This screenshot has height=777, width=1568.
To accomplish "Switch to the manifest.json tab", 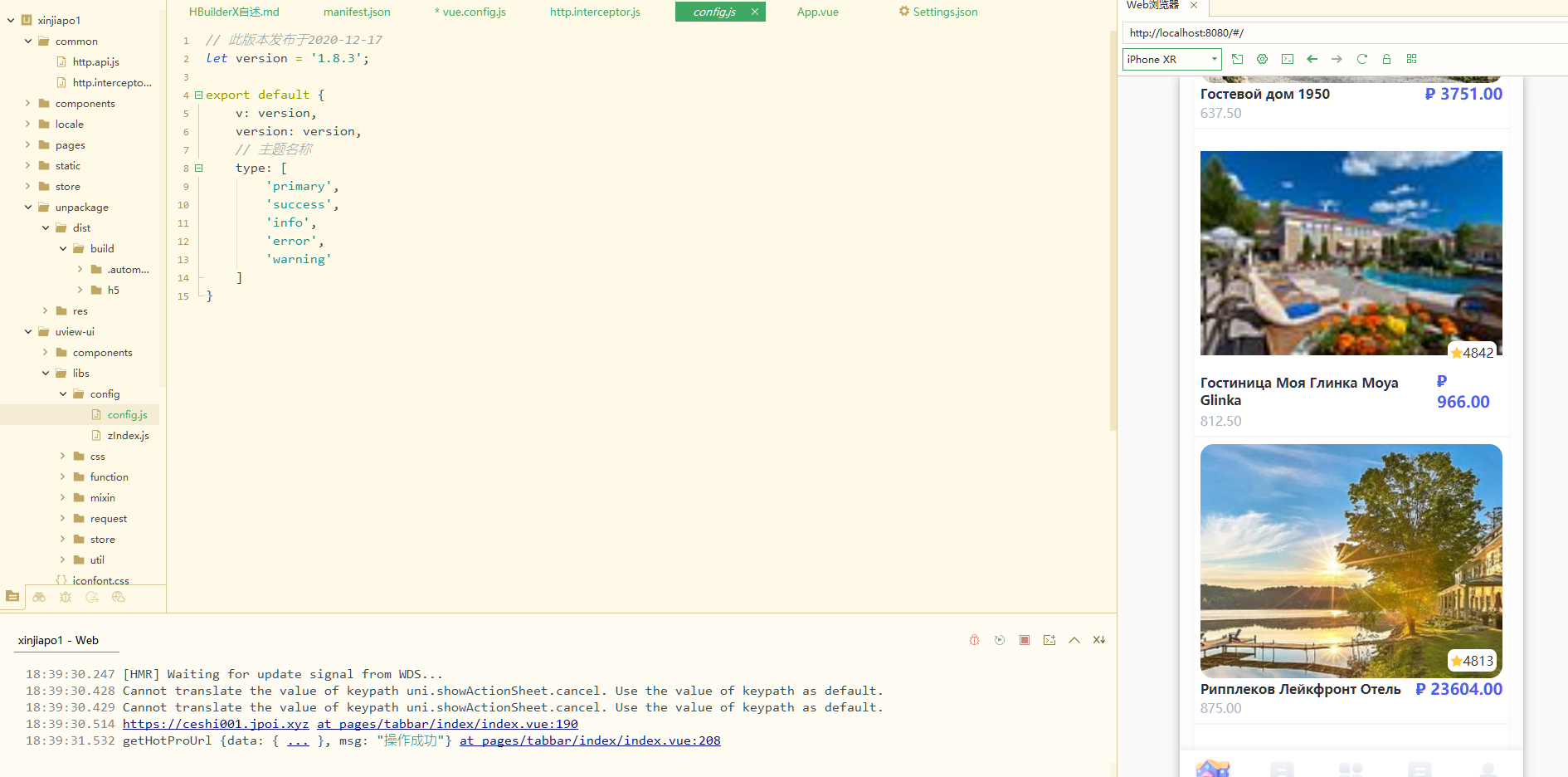I will [357, 12].
